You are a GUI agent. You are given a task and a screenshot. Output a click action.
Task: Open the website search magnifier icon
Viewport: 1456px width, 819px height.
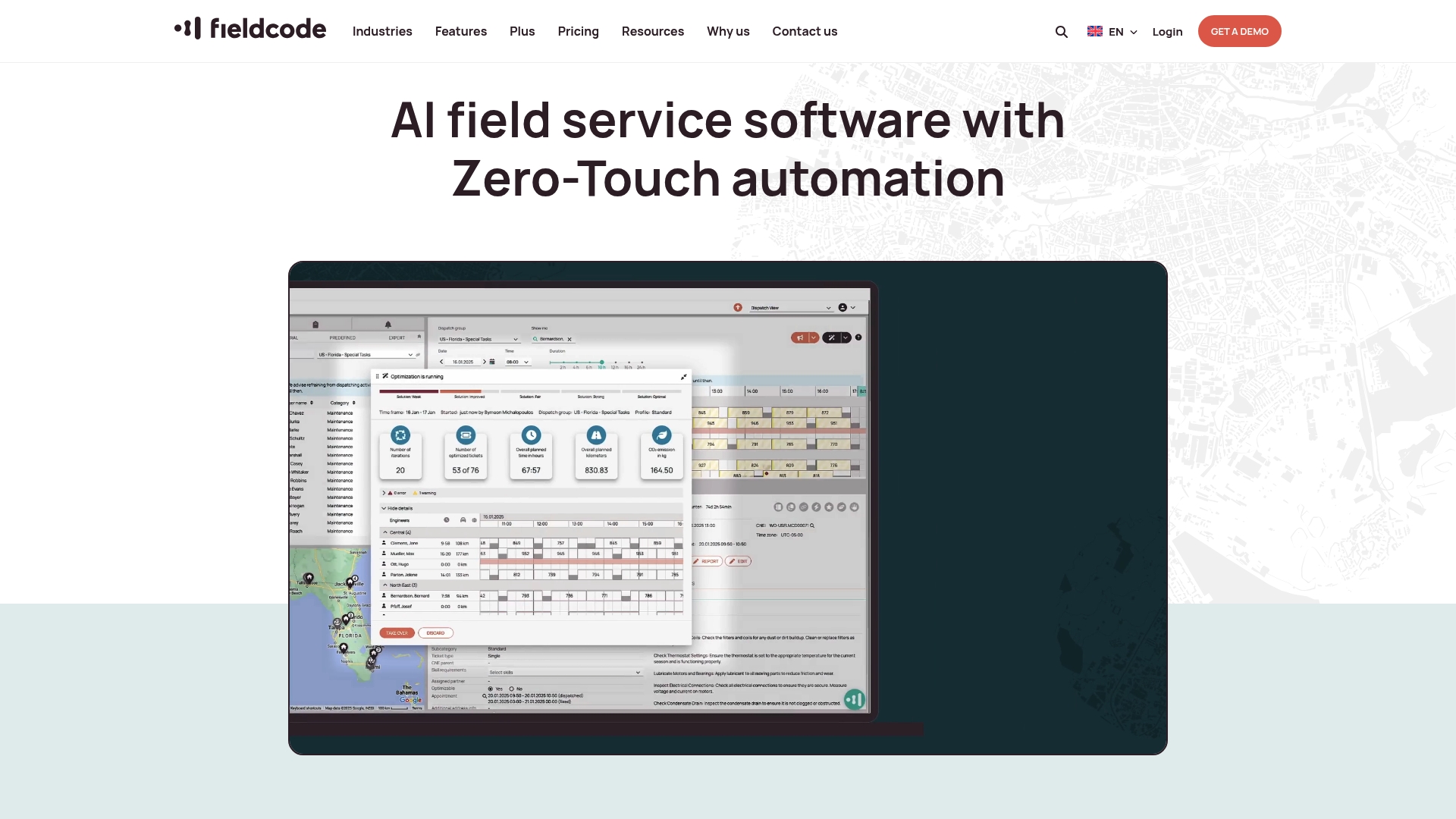click(x=1061, y=32)
